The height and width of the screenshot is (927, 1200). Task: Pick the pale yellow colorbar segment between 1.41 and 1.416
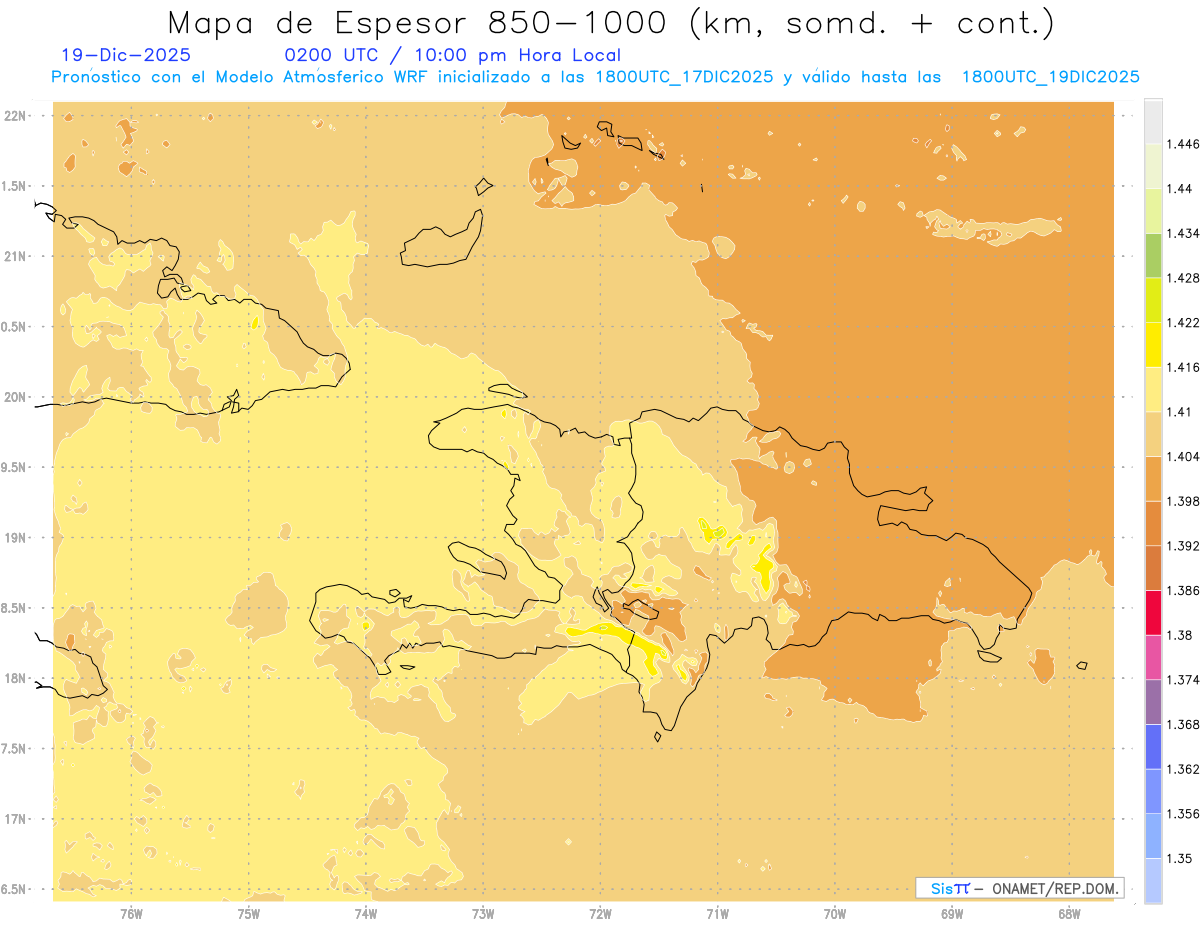pos(1153,389)
